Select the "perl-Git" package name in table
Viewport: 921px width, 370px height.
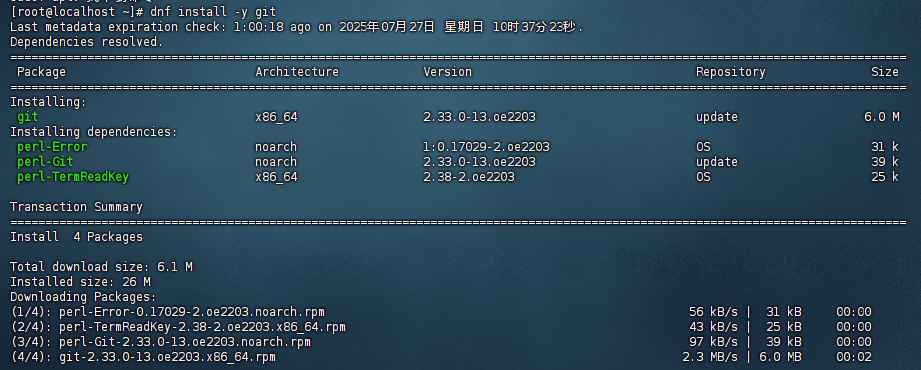tap(45, 162)
